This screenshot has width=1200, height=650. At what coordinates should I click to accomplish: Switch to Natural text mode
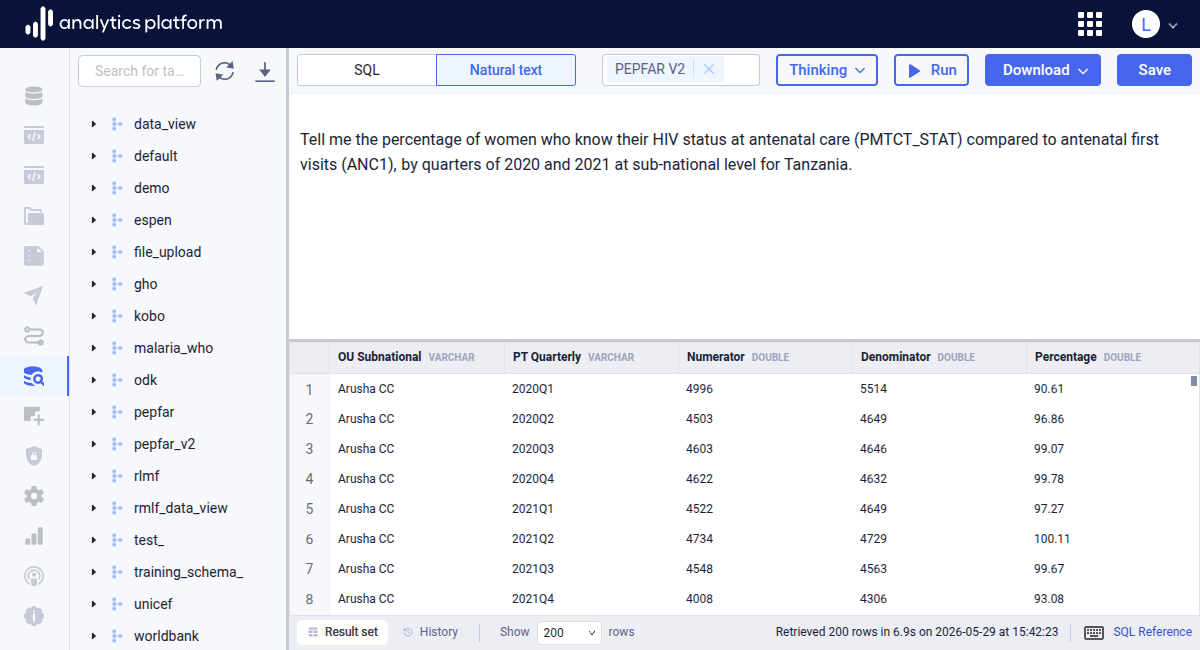506,70
